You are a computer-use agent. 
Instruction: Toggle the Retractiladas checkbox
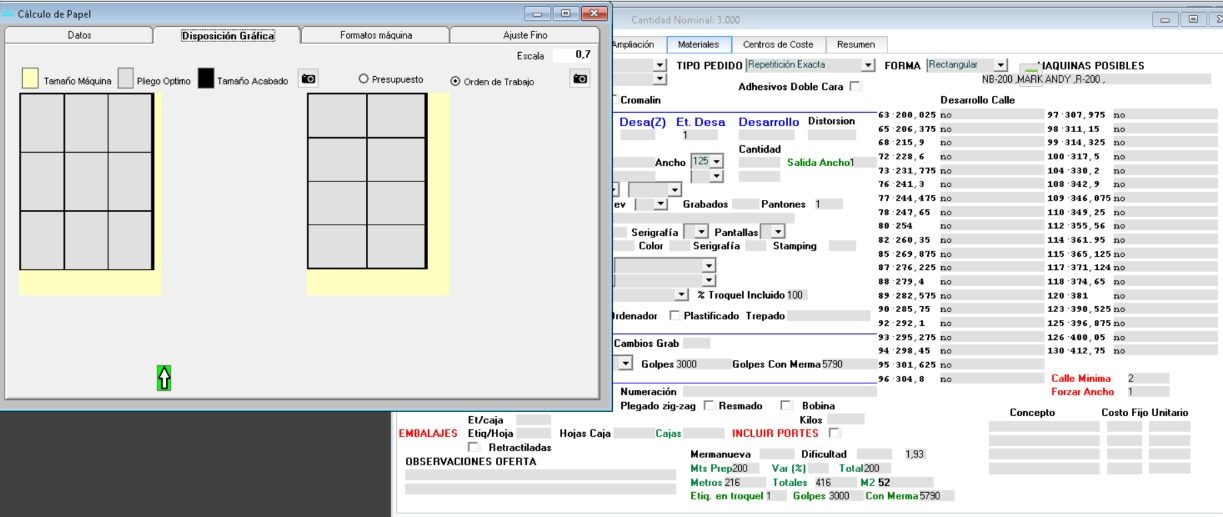(x=474, y=447)
